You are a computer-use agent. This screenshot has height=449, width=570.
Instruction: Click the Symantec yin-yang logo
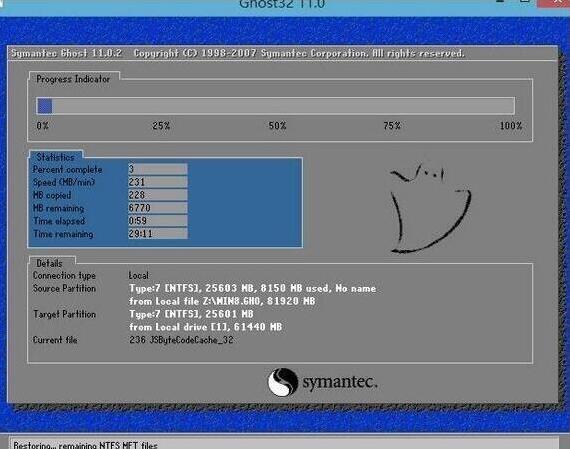[283, 382]
